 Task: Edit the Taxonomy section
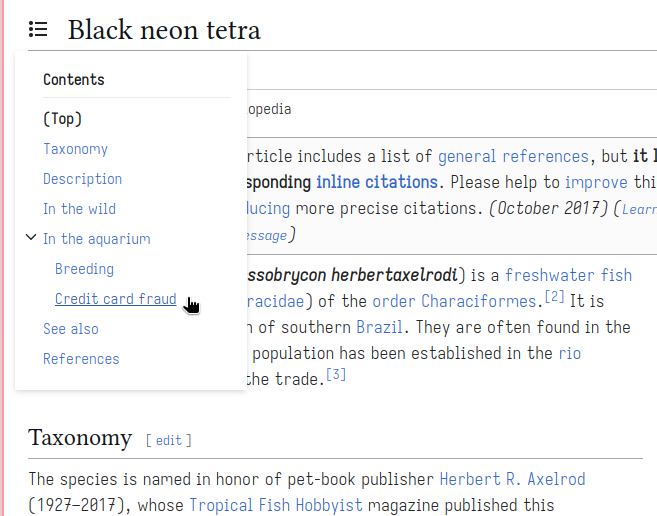pyautogui.click(x=168, y=440)
